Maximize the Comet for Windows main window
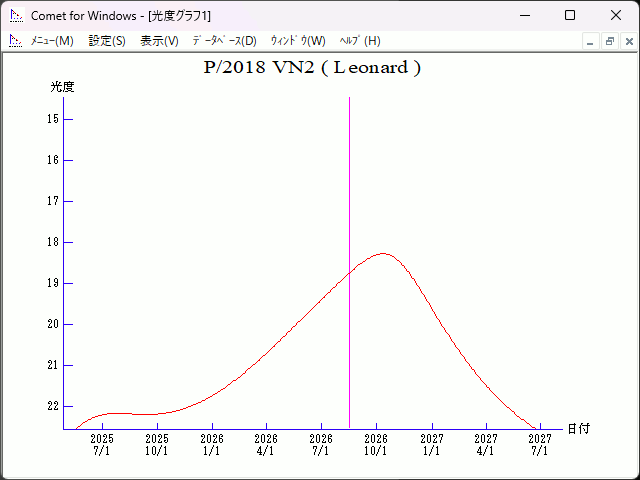Viewport: 640px width, 480px height. (569, 16)
